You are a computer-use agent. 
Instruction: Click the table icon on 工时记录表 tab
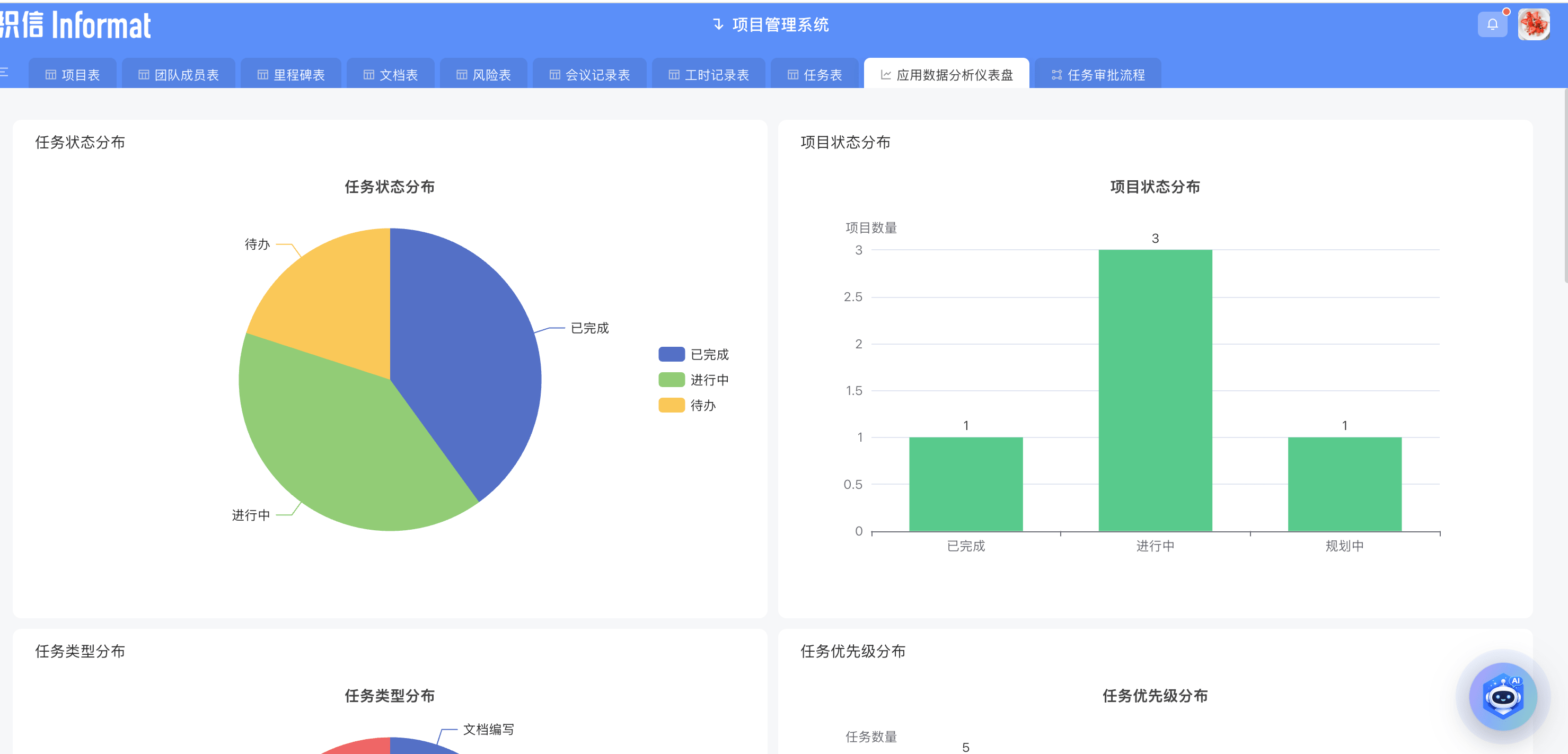coord(674,75)
